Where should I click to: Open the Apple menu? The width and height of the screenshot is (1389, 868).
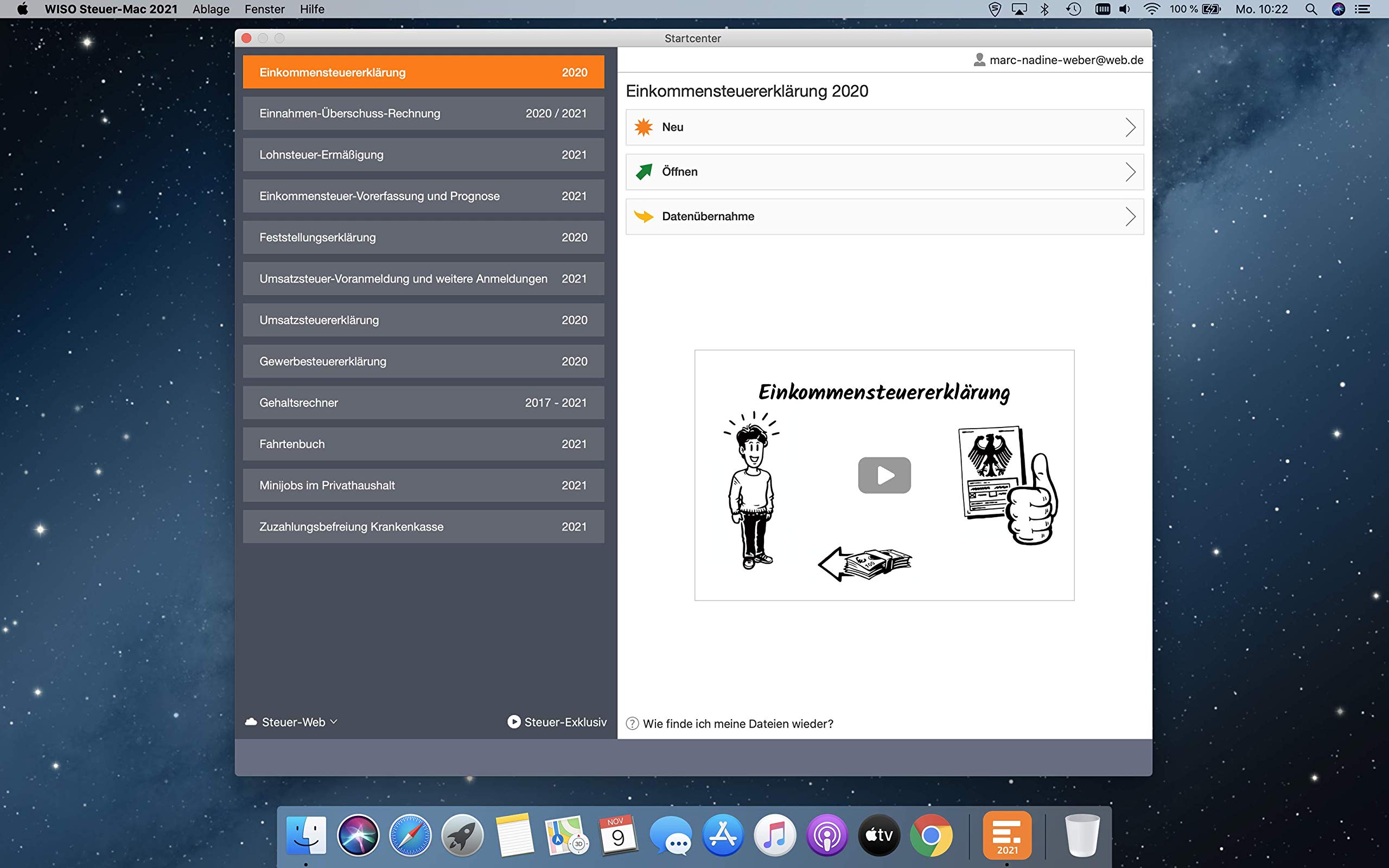point(23,9)
